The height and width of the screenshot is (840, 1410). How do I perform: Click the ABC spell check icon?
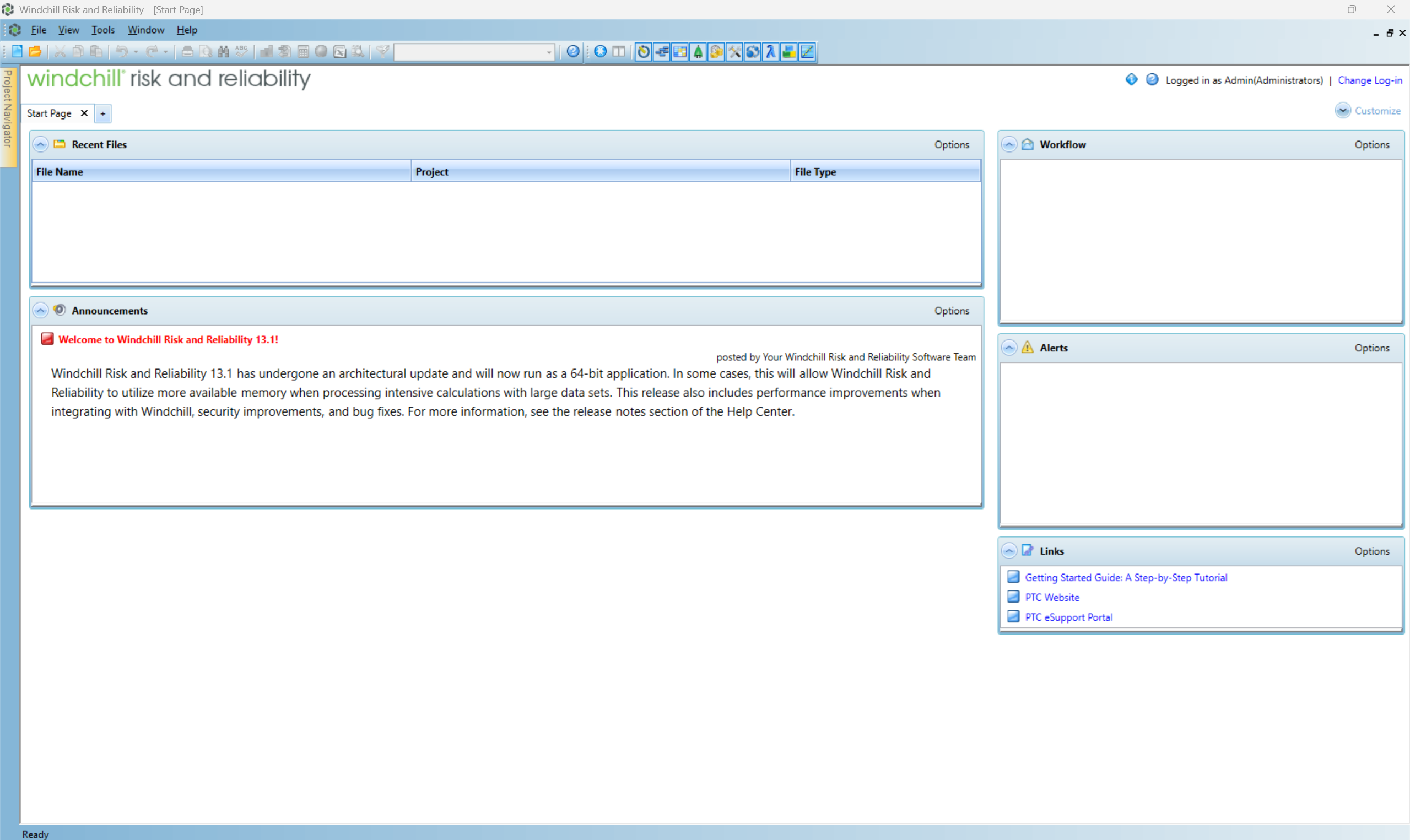[242, 52]
